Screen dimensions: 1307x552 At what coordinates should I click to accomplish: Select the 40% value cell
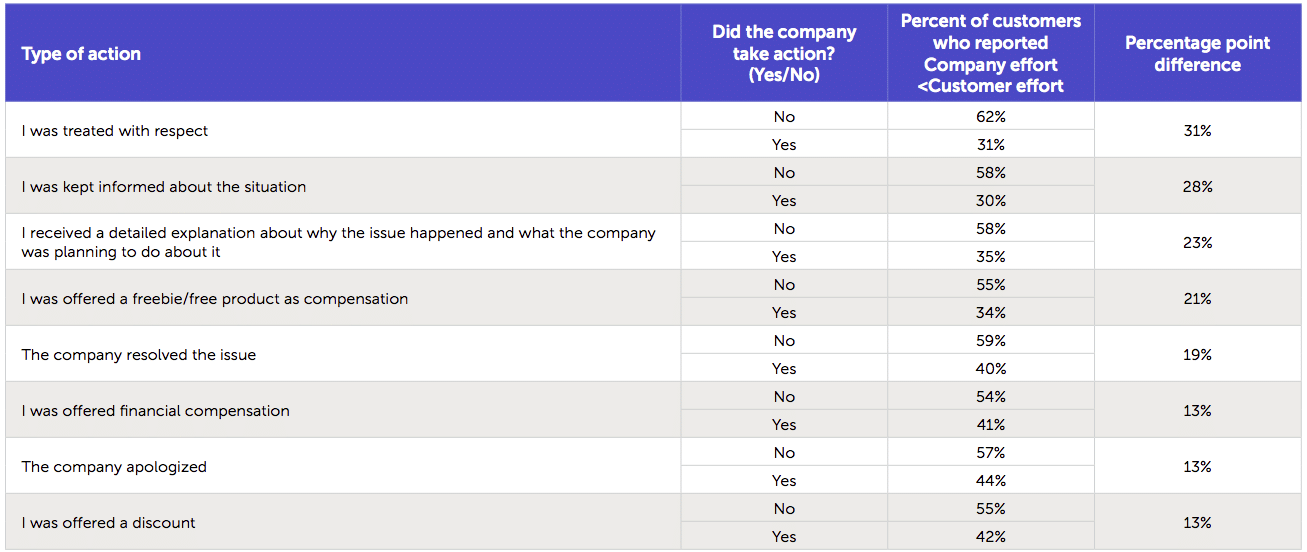(x=990, y=369)
